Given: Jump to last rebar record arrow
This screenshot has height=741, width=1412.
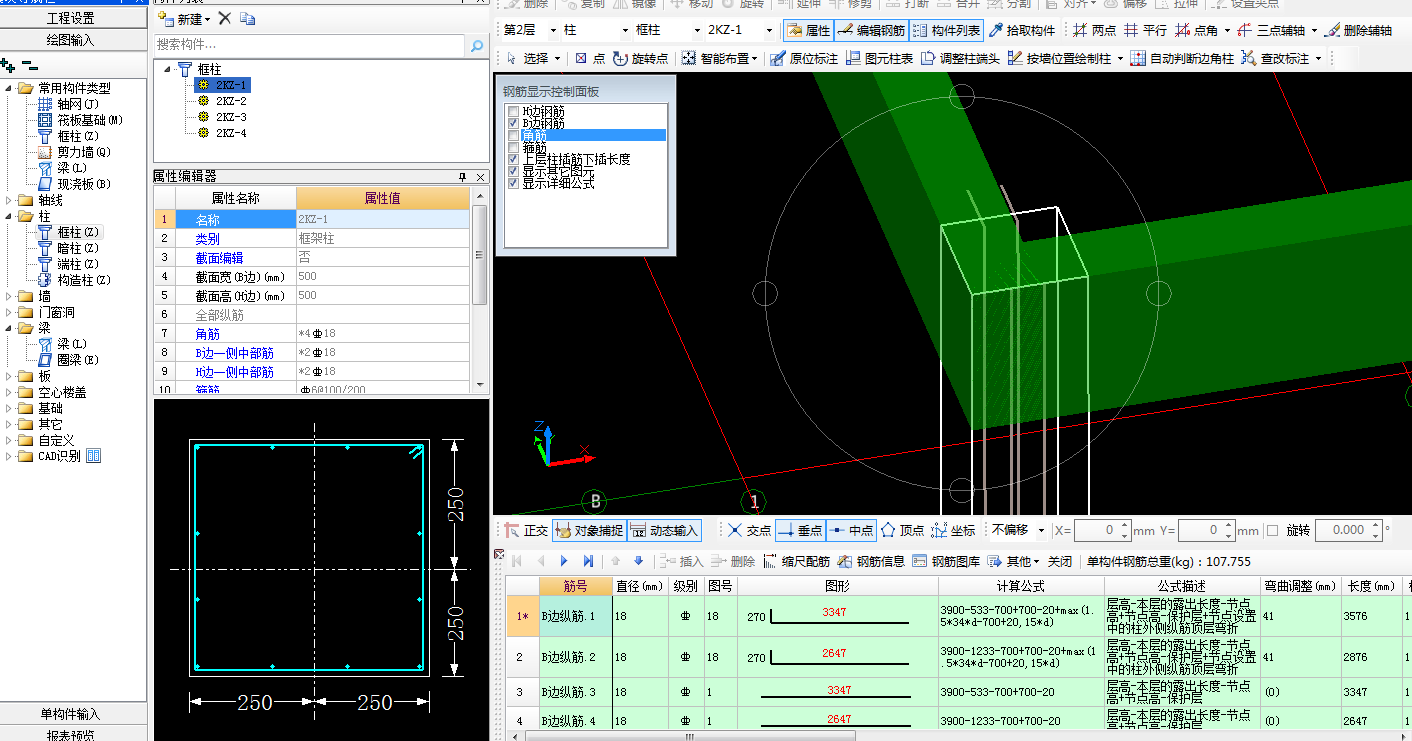Looking at the screenshot, I should (x=588, y=562).
